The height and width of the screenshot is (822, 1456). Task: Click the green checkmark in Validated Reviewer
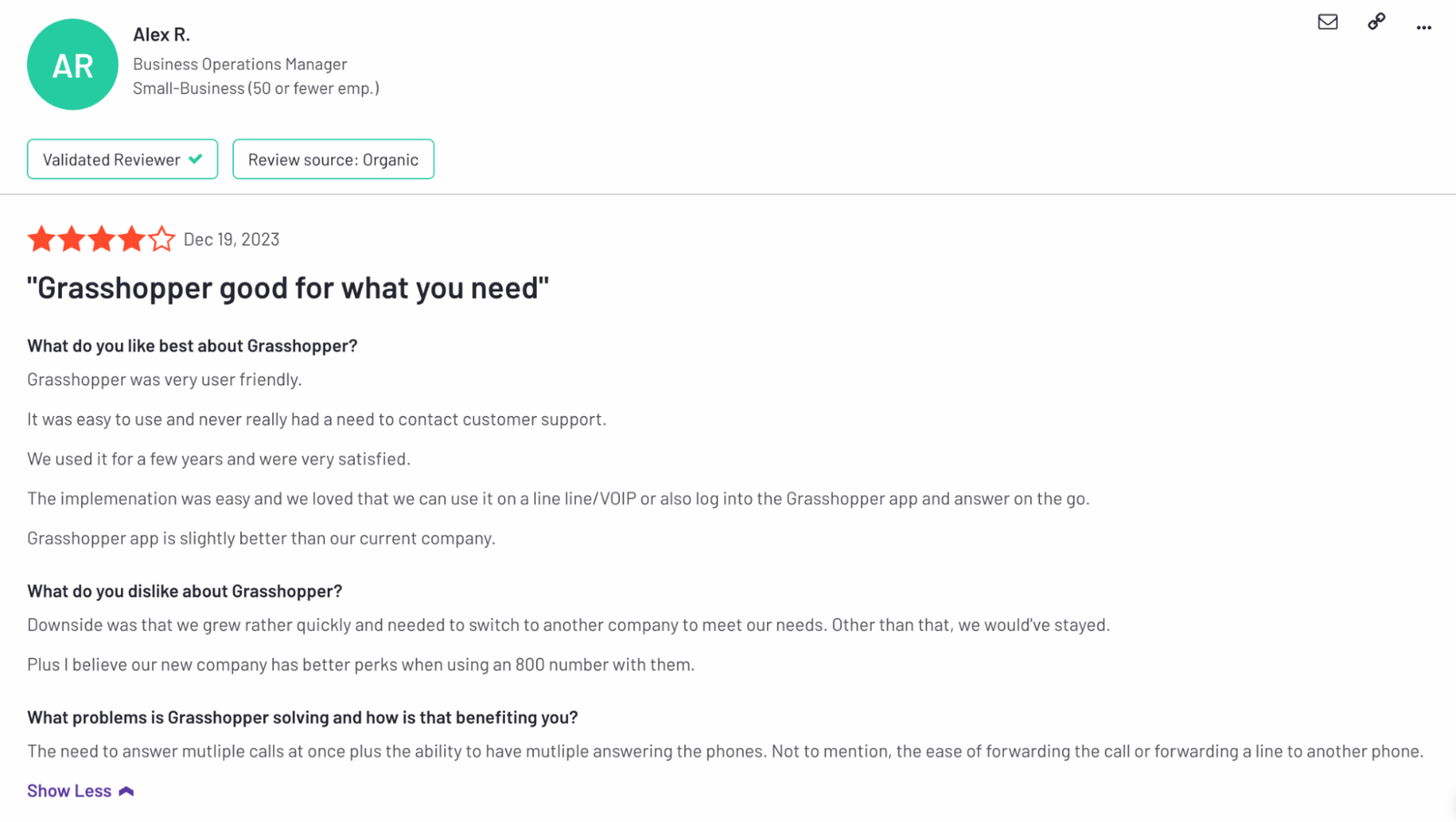196,159
